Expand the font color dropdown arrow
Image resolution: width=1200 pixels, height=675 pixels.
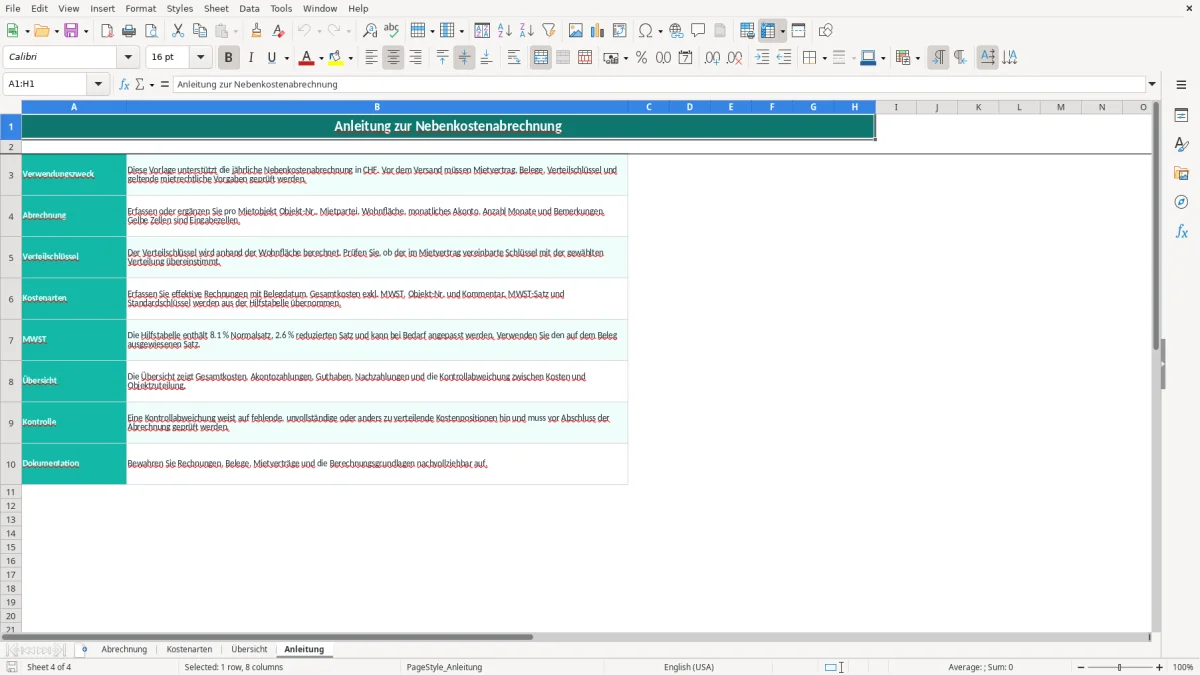point(321,58)
